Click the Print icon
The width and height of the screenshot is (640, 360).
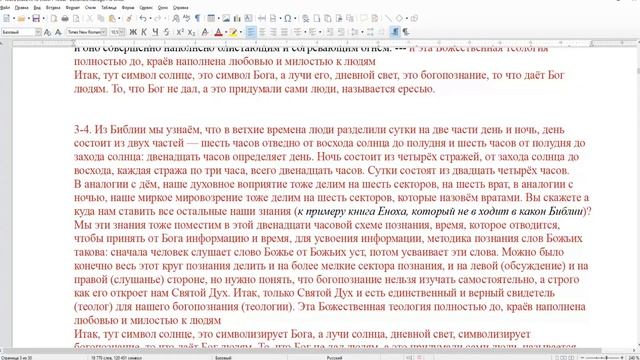click(65, 18)
